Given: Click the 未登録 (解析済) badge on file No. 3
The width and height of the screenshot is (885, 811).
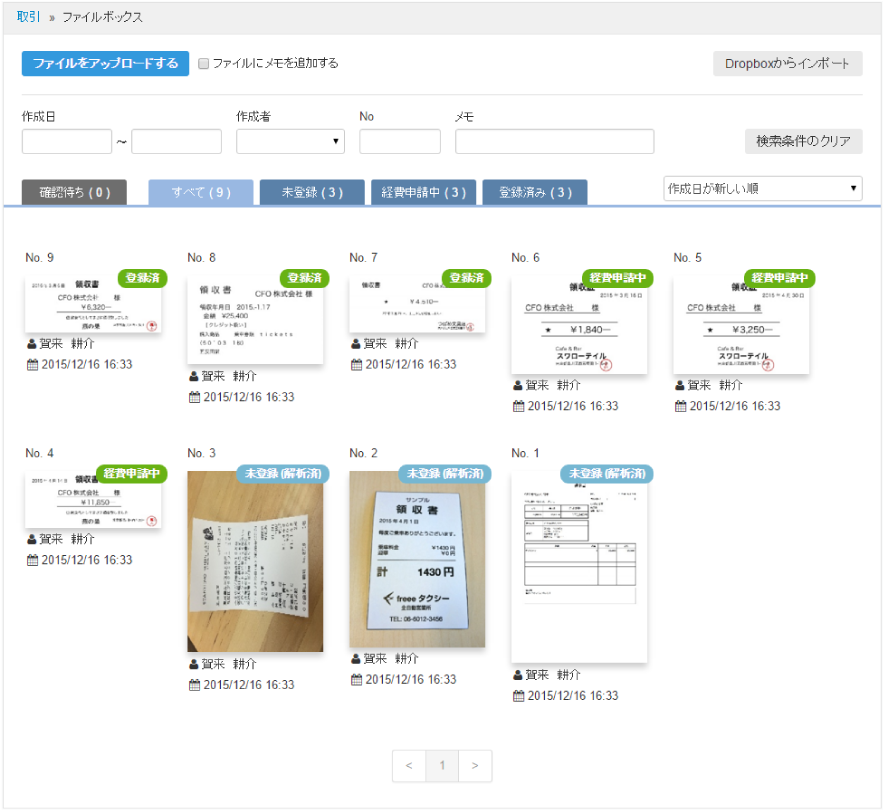Looking at the screenshot, I should 280,474.
